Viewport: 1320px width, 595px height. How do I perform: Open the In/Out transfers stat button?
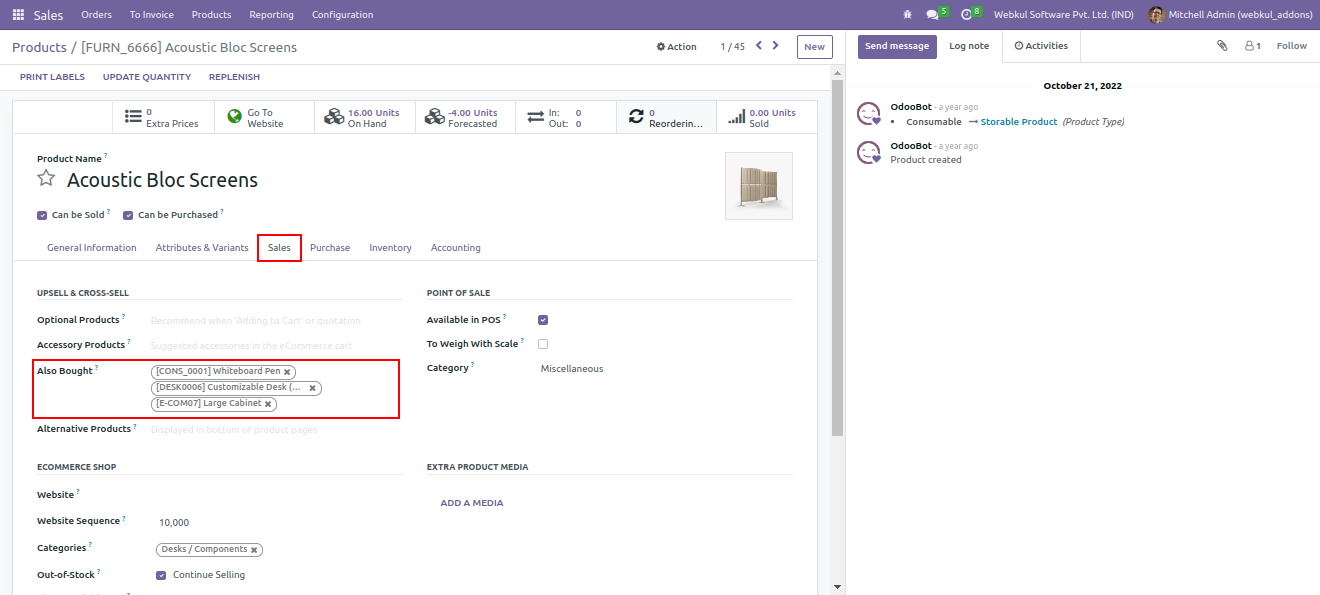565,117
